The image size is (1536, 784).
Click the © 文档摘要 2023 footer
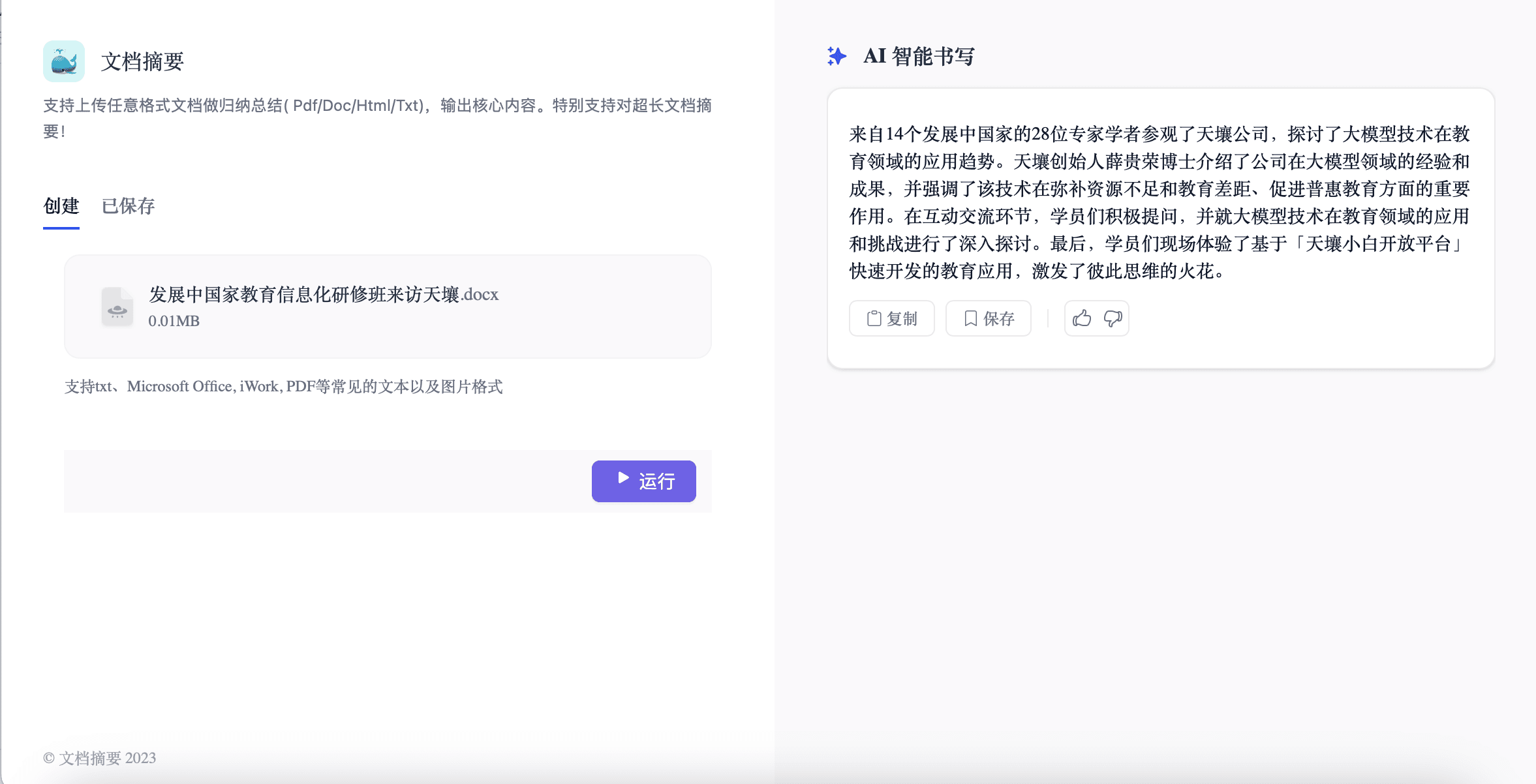pyautogui.click(x=99, y=758)
